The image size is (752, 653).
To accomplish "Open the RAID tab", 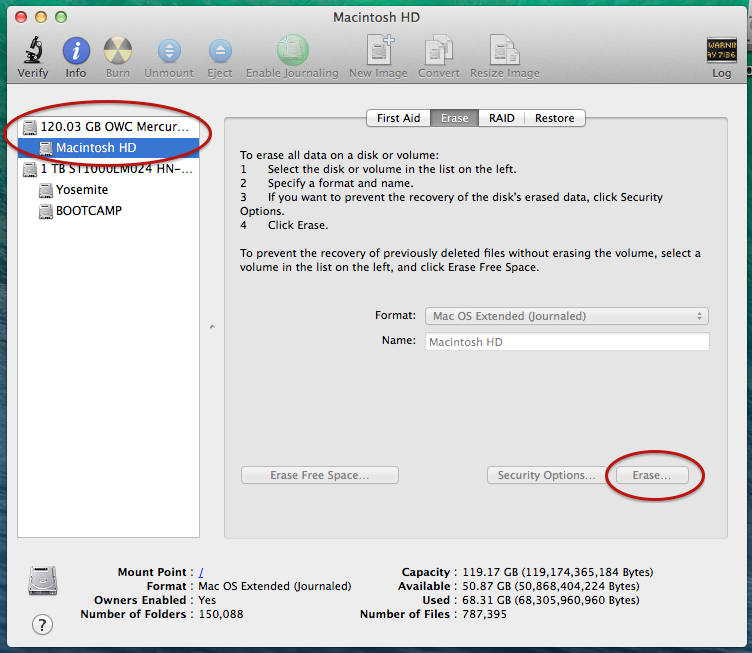I will (x=501, y=118).
